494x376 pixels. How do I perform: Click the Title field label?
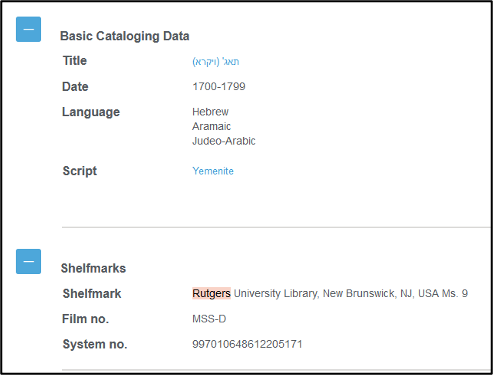pos(75,61)
